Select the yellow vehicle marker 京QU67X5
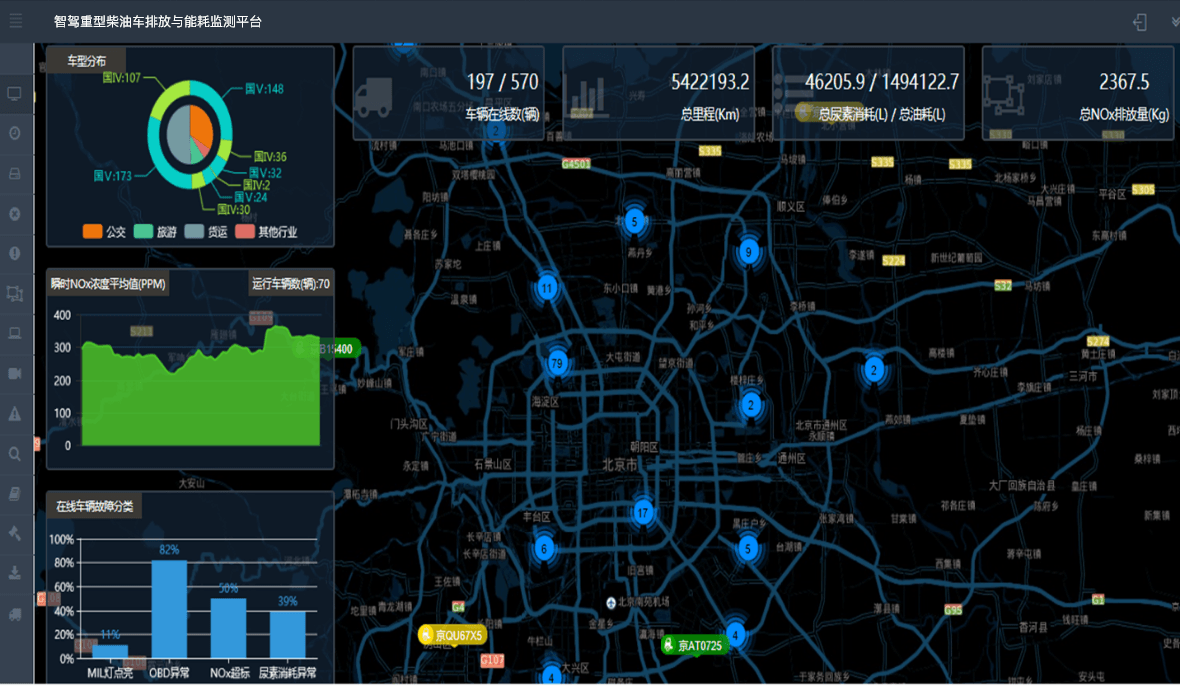This screenshot has width=1180, height=686. click(x=452, y=636)
